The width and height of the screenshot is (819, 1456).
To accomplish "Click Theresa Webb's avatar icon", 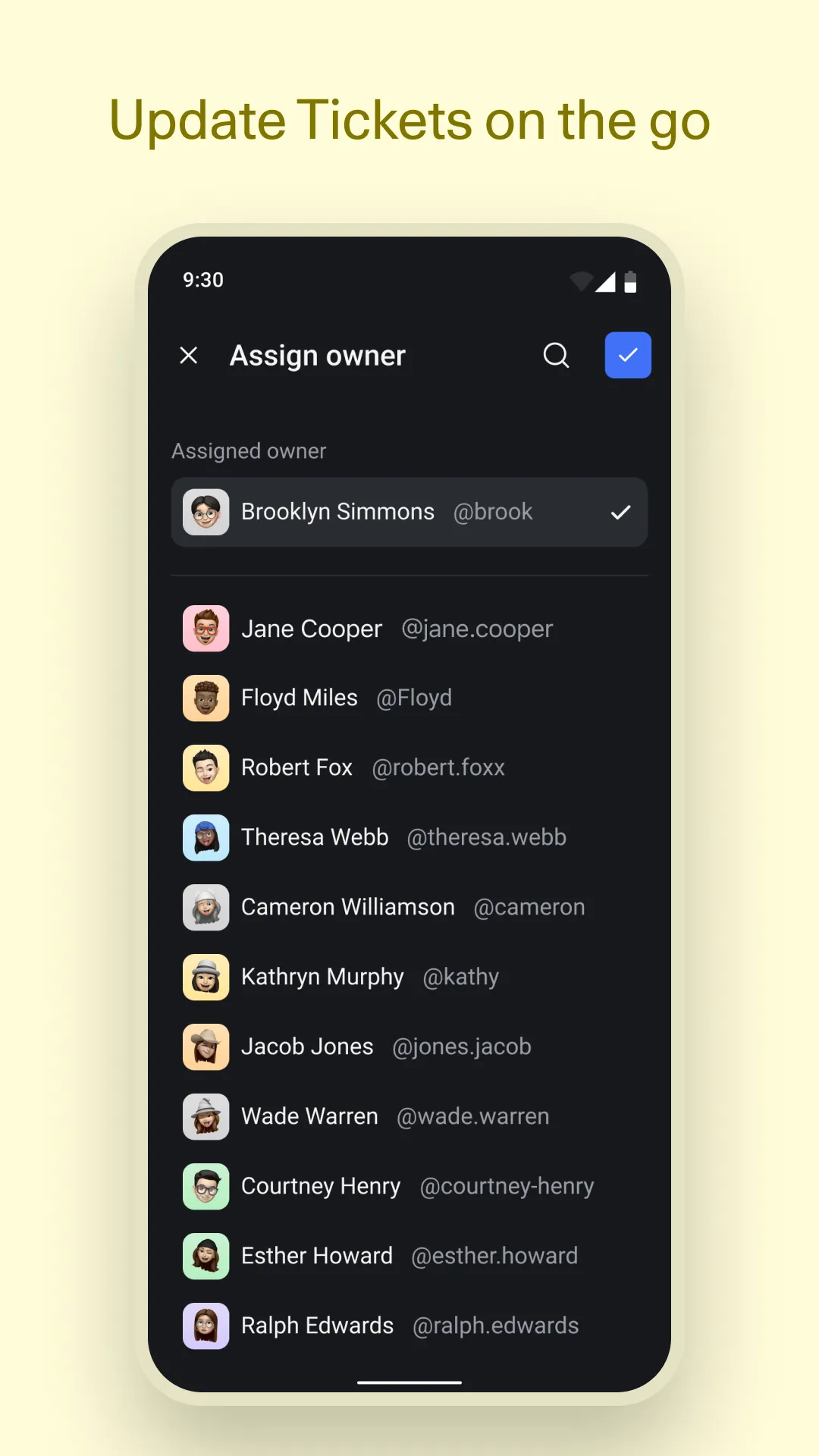I will tap(206, 838).
